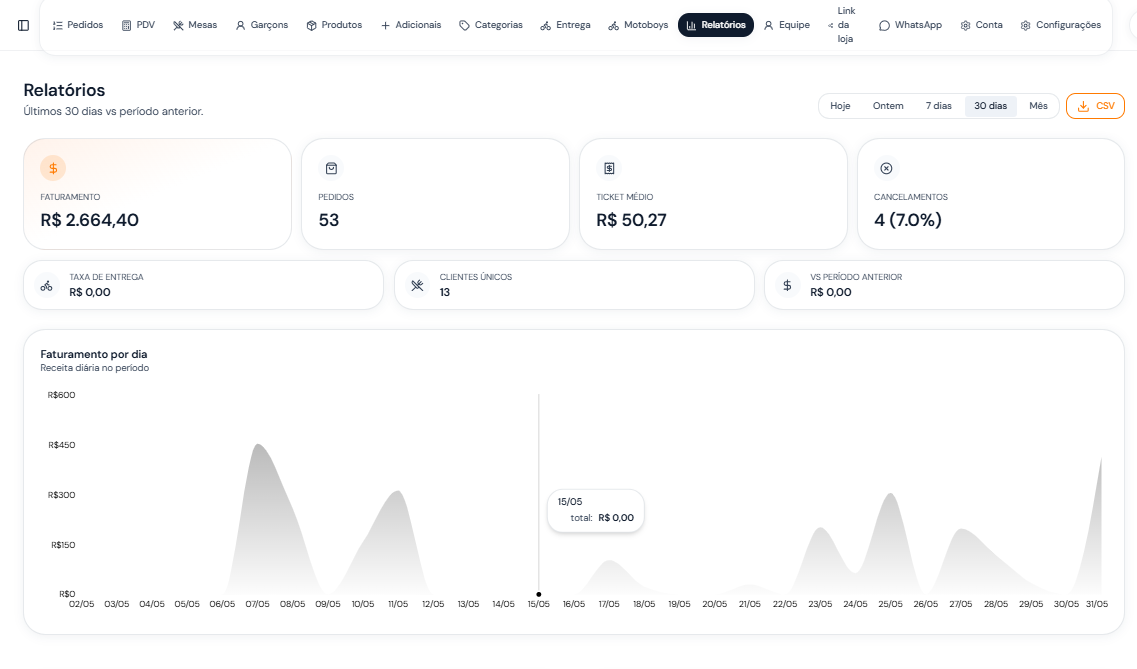Select the Ontem period filter

point(888,106)
